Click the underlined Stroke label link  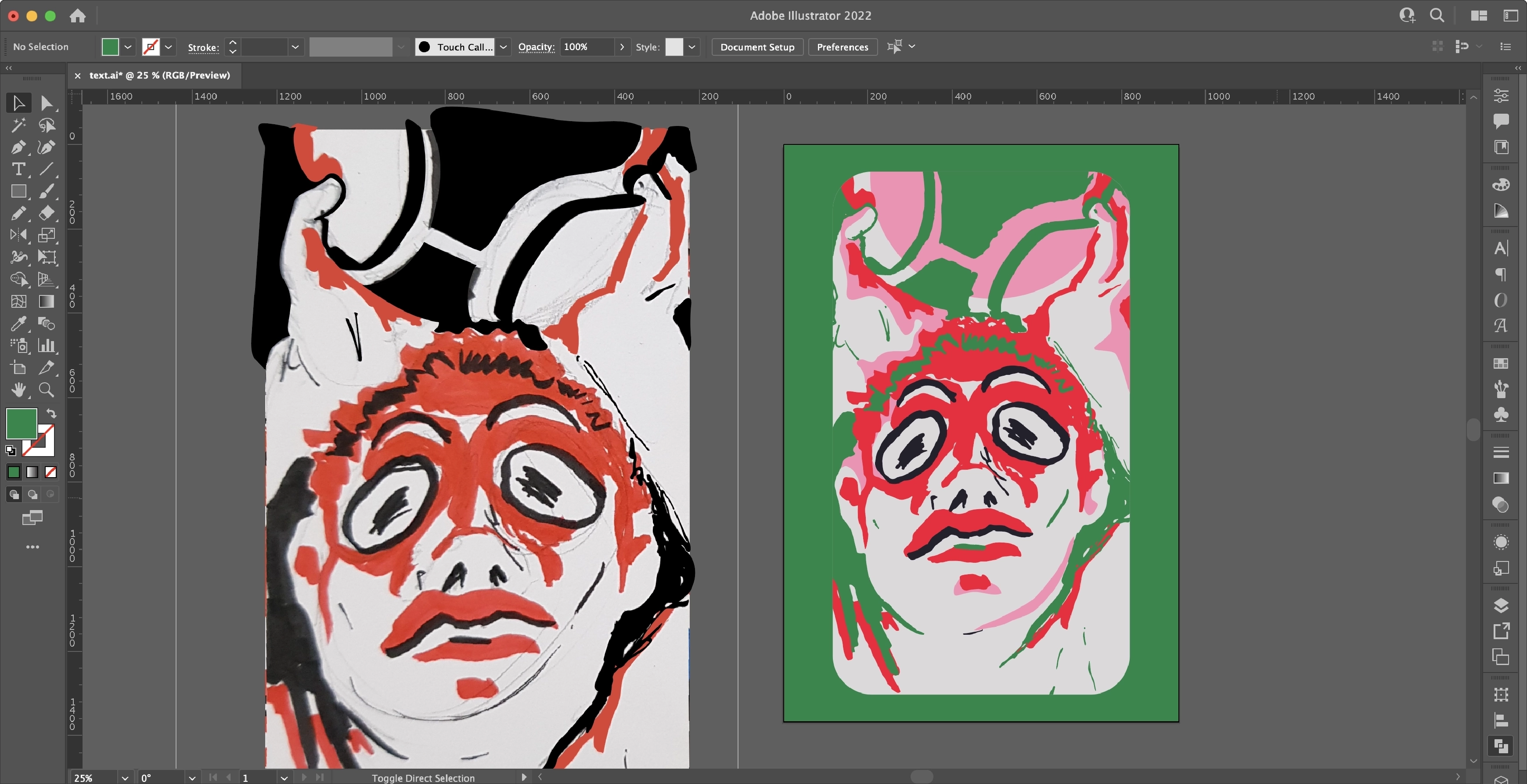pyautogui.click(x=203, y=47)
